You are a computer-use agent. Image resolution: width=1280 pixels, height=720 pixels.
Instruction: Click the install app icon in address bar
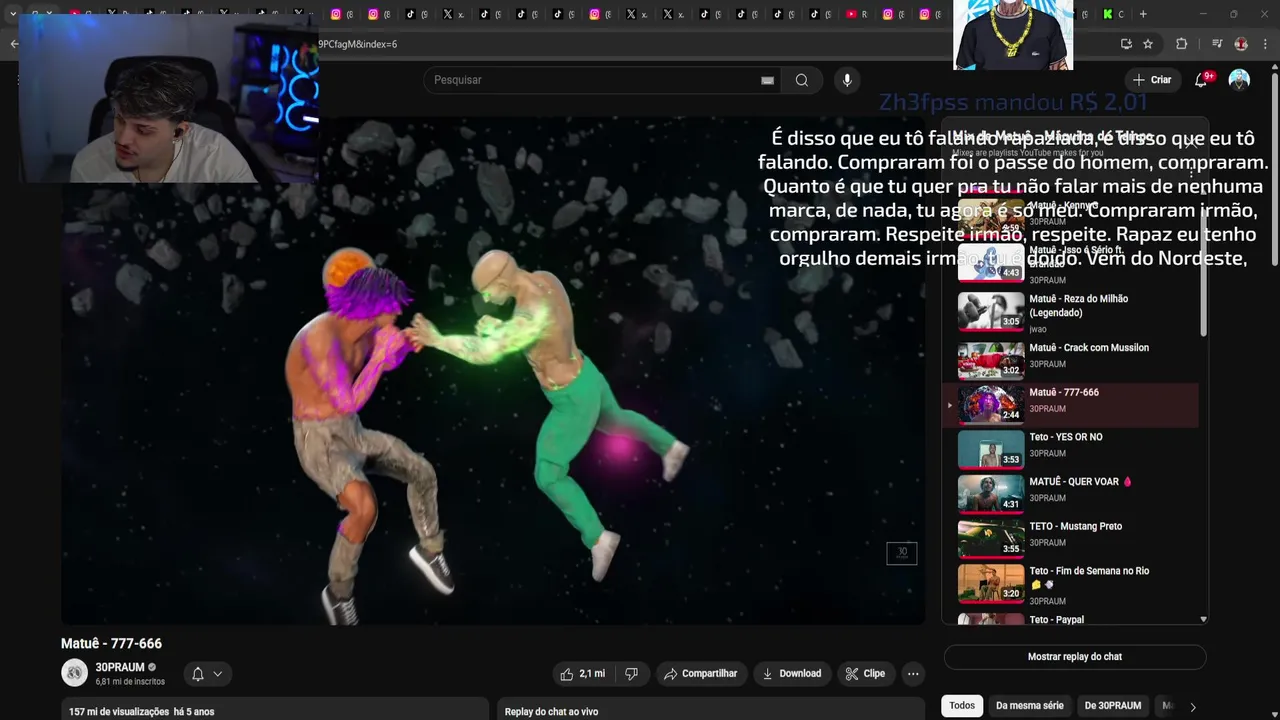click(1126, 44)
